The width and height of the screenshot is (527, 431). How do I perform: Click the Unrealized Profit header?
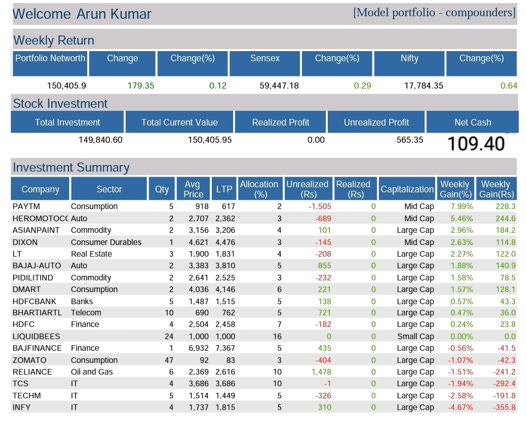376,122
